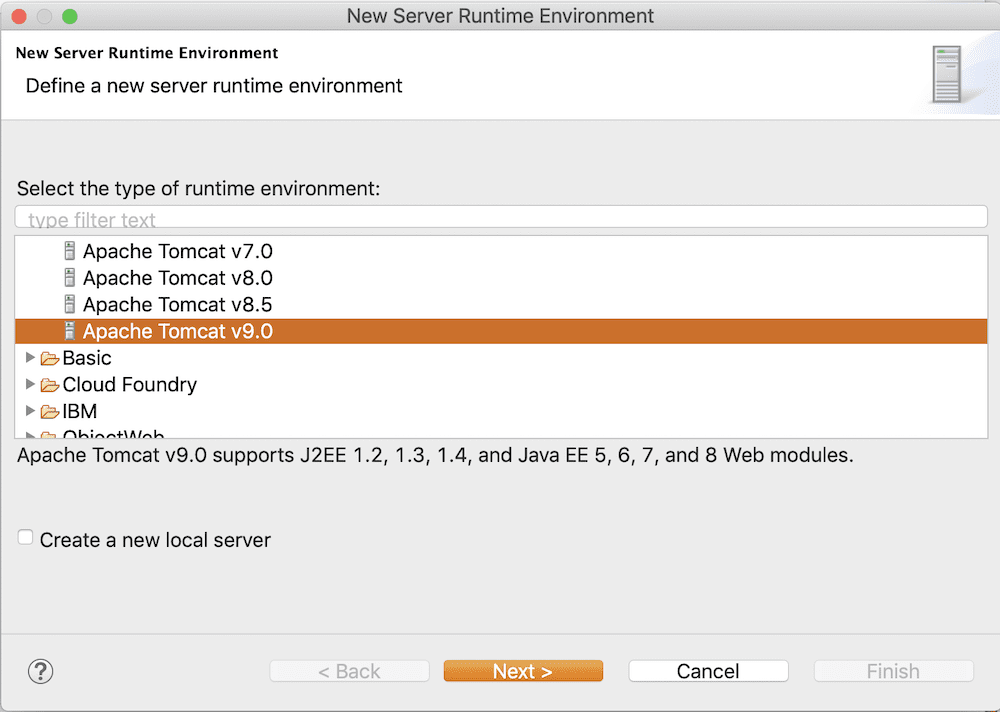1000x712 pixels.
Task: Close the dialog with the red window button
Action: (19, 17)
